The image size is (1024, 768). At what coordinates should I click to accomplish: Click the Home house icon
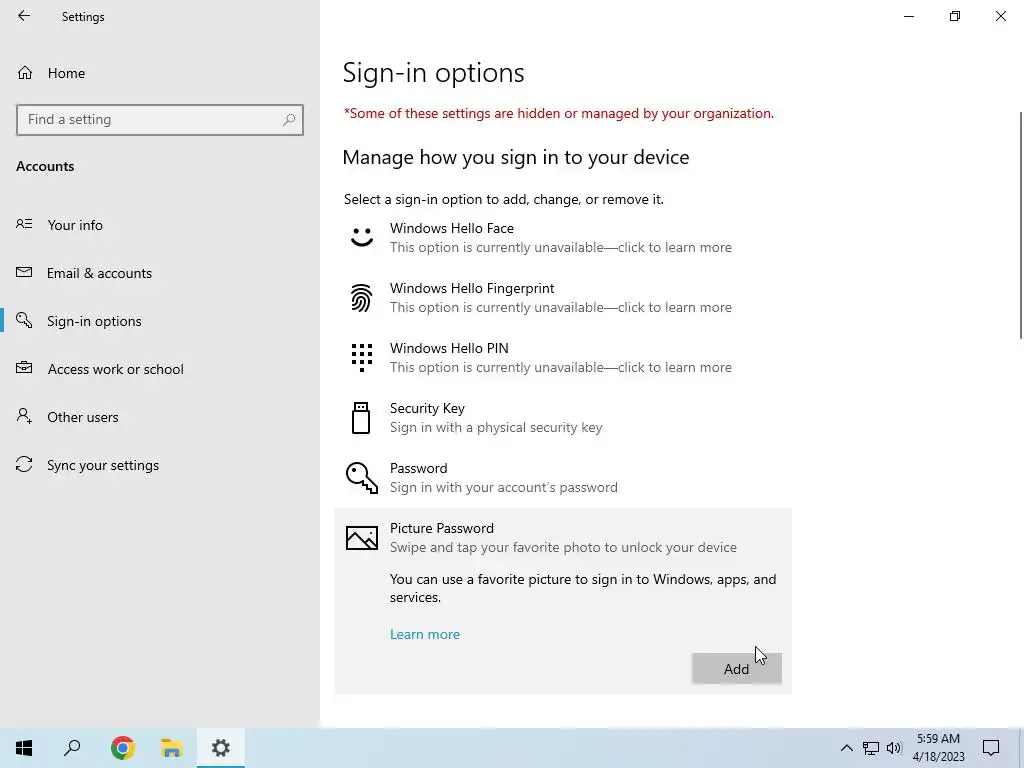coord(25,72)
